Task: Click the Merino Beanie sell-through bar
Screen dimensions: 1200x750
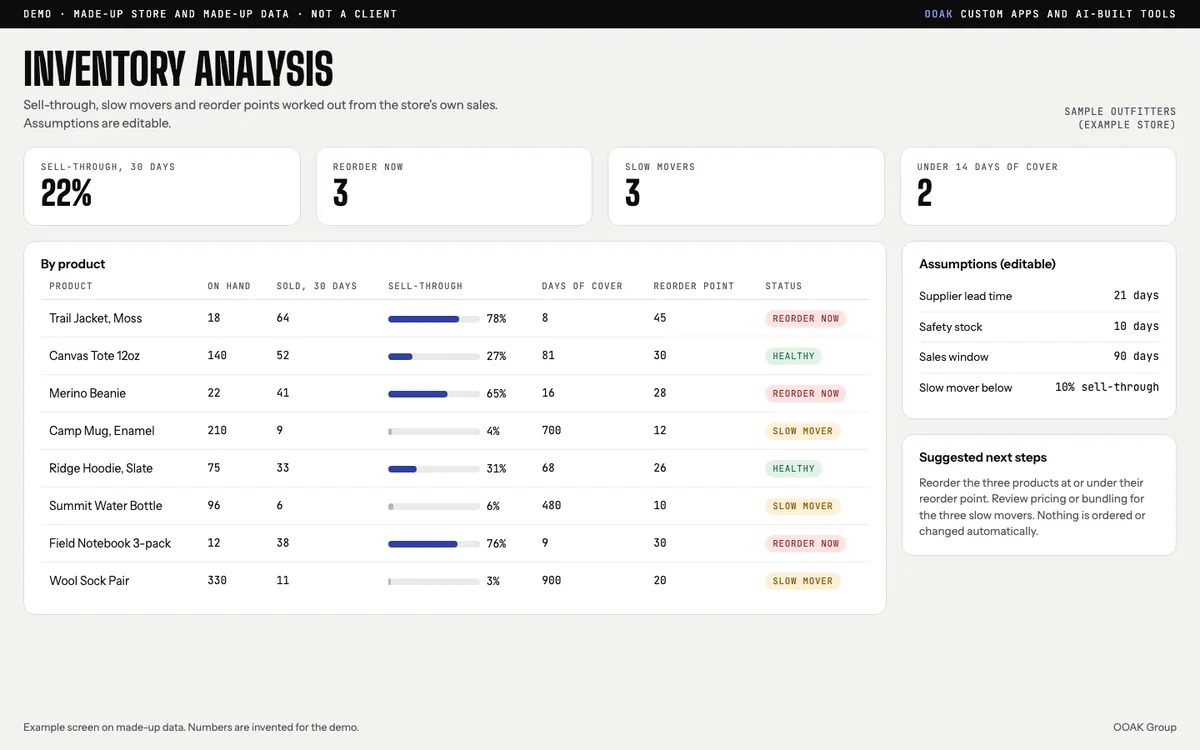Action: coord(434,394)
